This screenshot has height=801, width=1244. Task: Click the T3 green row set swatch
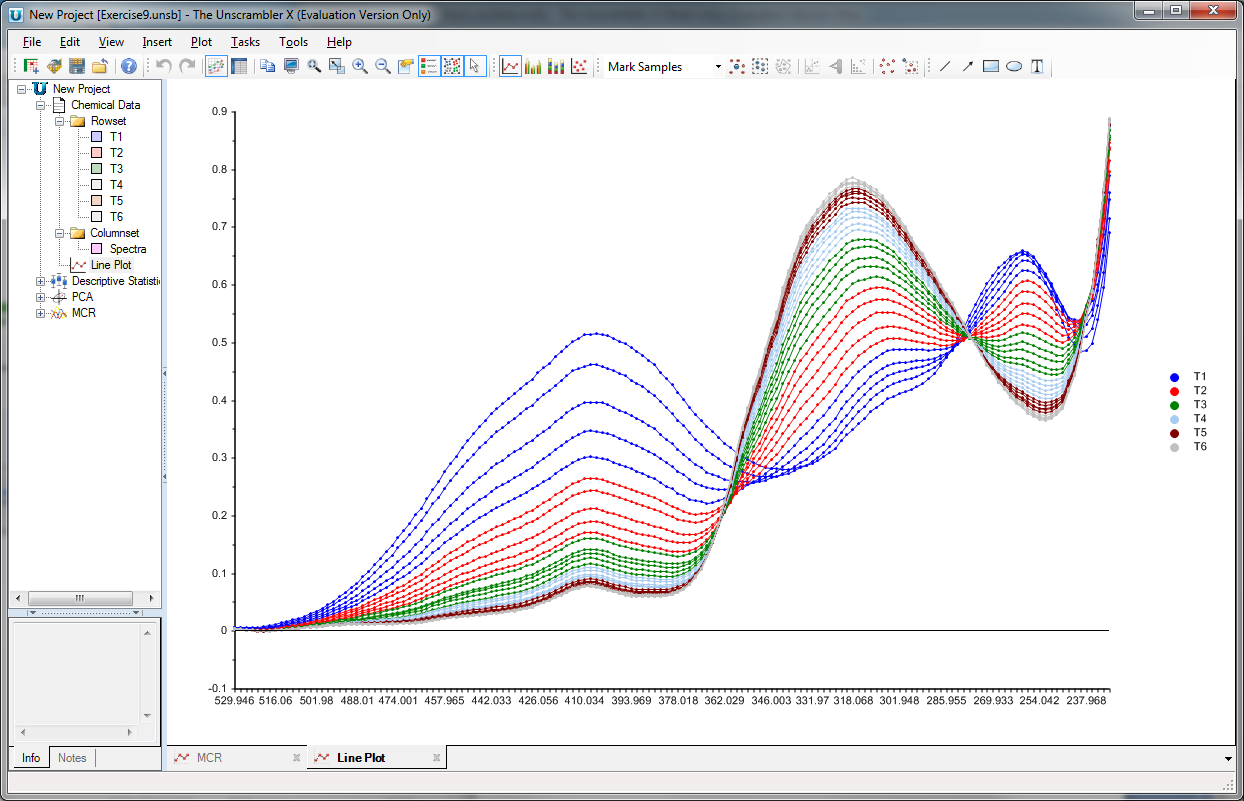(97, 169)
